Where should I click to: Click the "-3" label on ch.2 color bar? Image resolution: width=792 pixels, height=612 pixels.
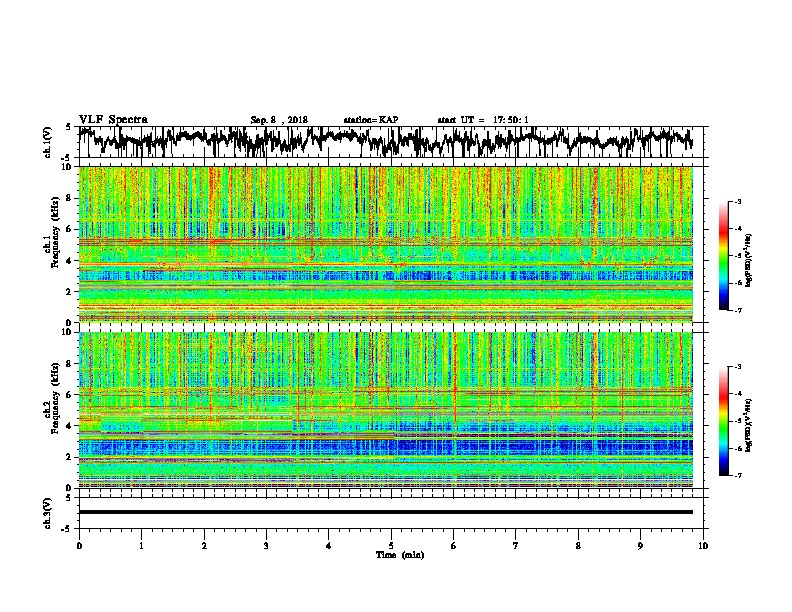[x=738, y=367]
